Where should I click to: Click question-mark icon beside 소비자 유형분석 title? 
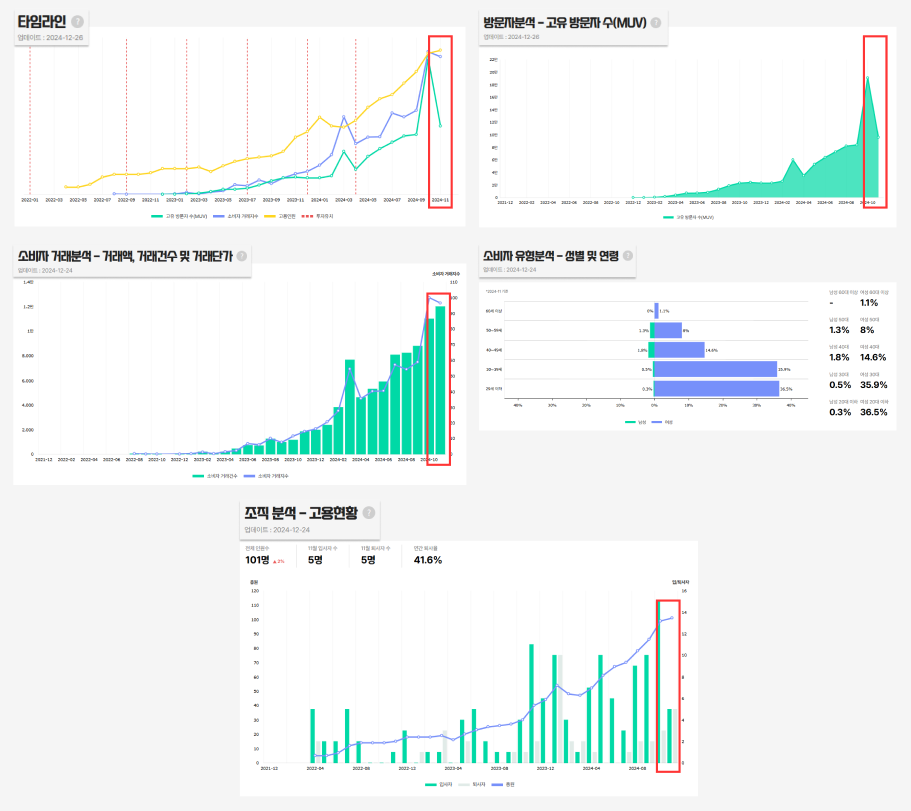point(627,256)
